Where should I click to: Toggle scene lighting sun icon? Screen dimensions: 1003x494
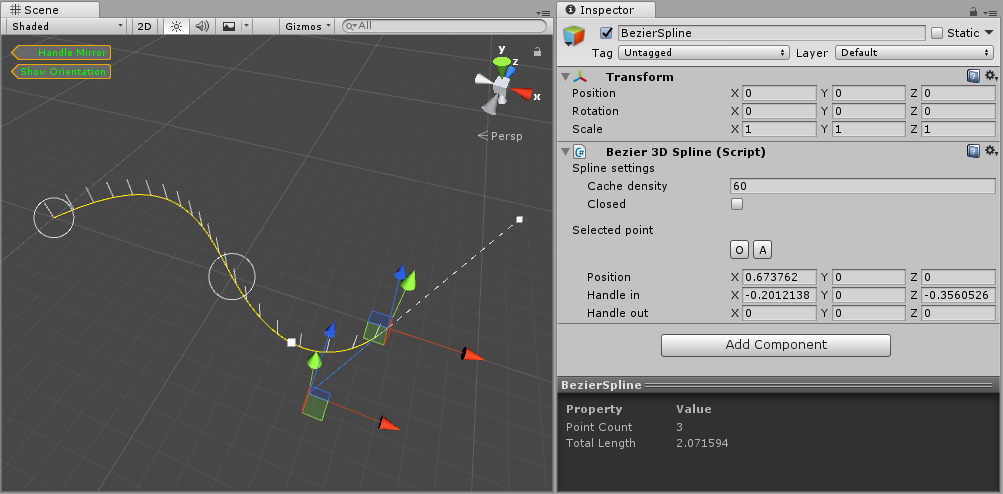[x=177, y=26]
